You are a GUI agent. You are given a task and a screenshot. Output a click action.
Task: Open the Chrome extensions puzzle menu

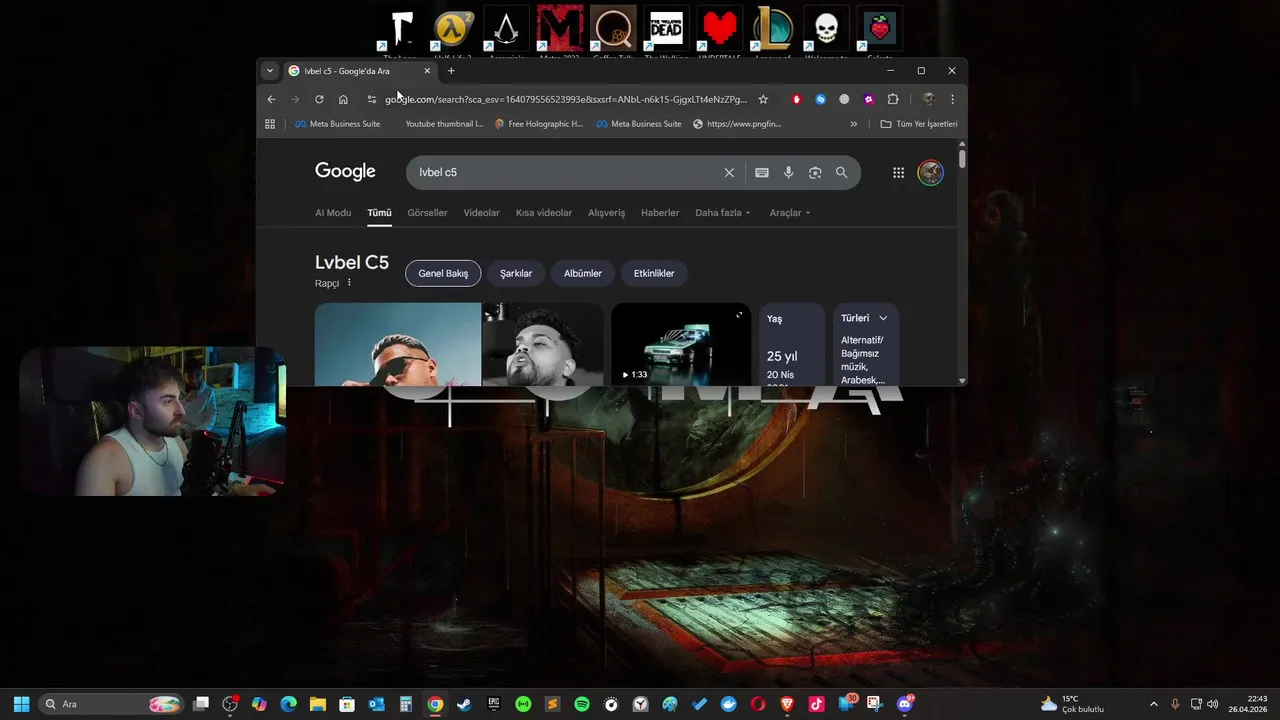(x=893, y=99)
